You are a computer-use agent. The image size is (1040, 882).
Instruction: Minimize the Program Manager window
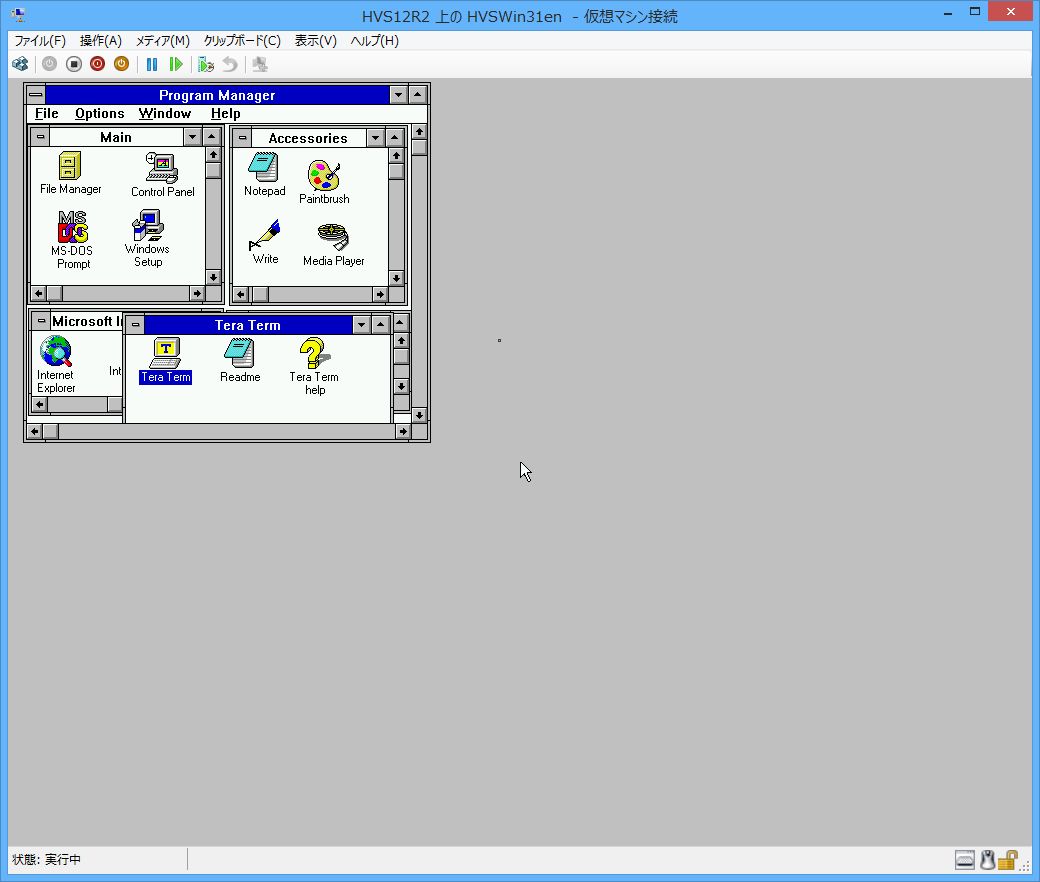(x=398, y=95)
